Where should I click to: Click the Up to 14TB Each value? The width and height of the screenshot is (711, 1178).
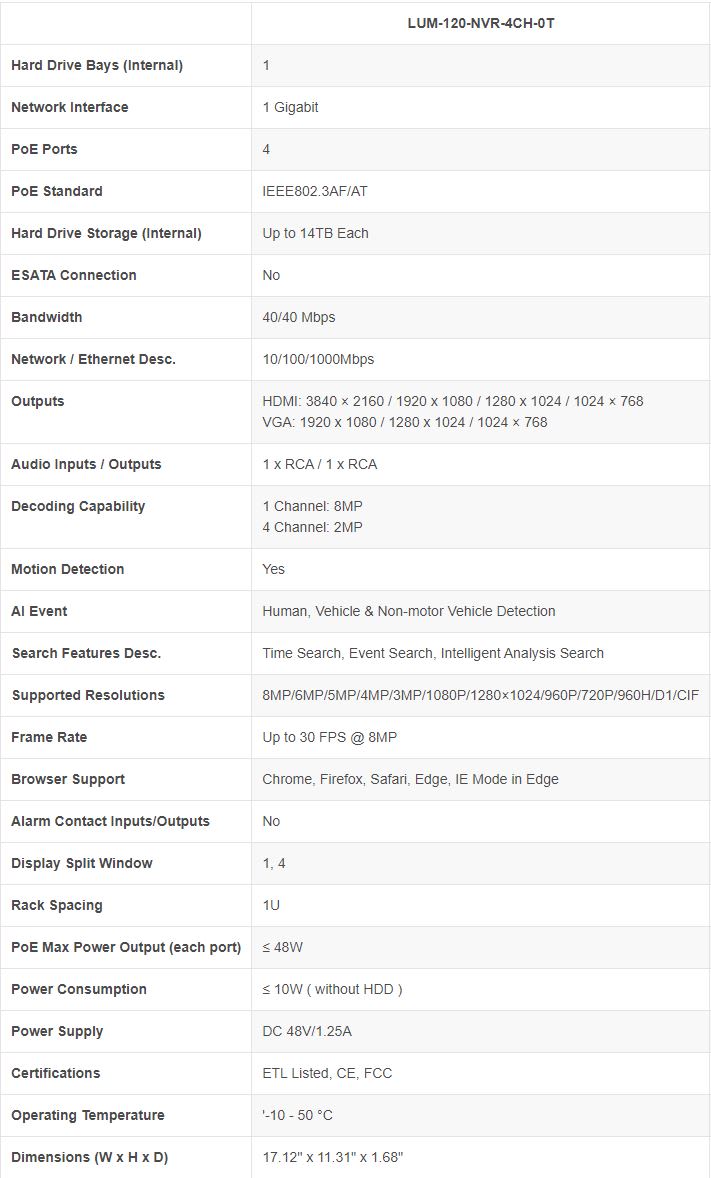click(315, 233)
